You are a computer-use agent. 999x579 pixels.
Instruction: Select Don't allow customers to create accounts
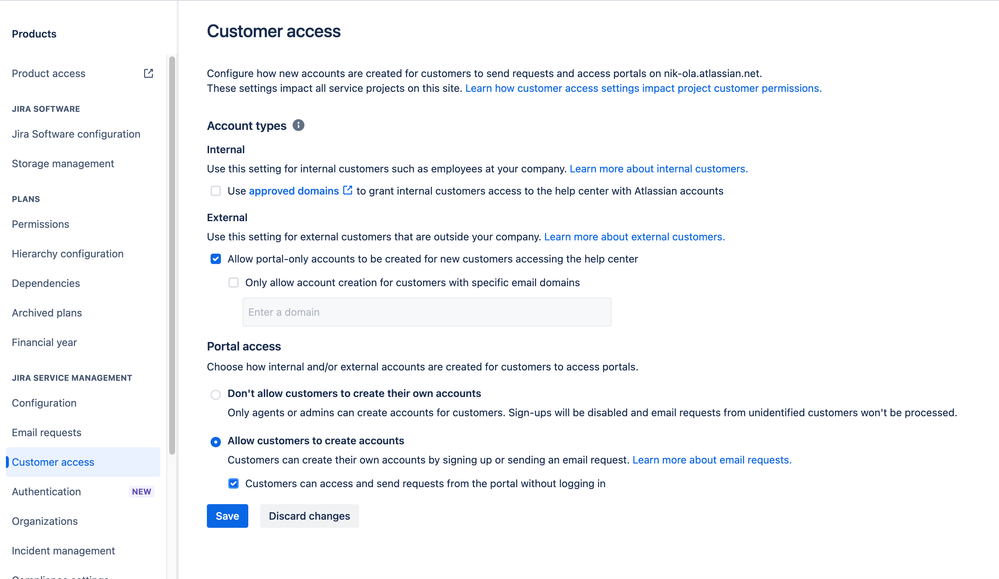tap(216, 394)
